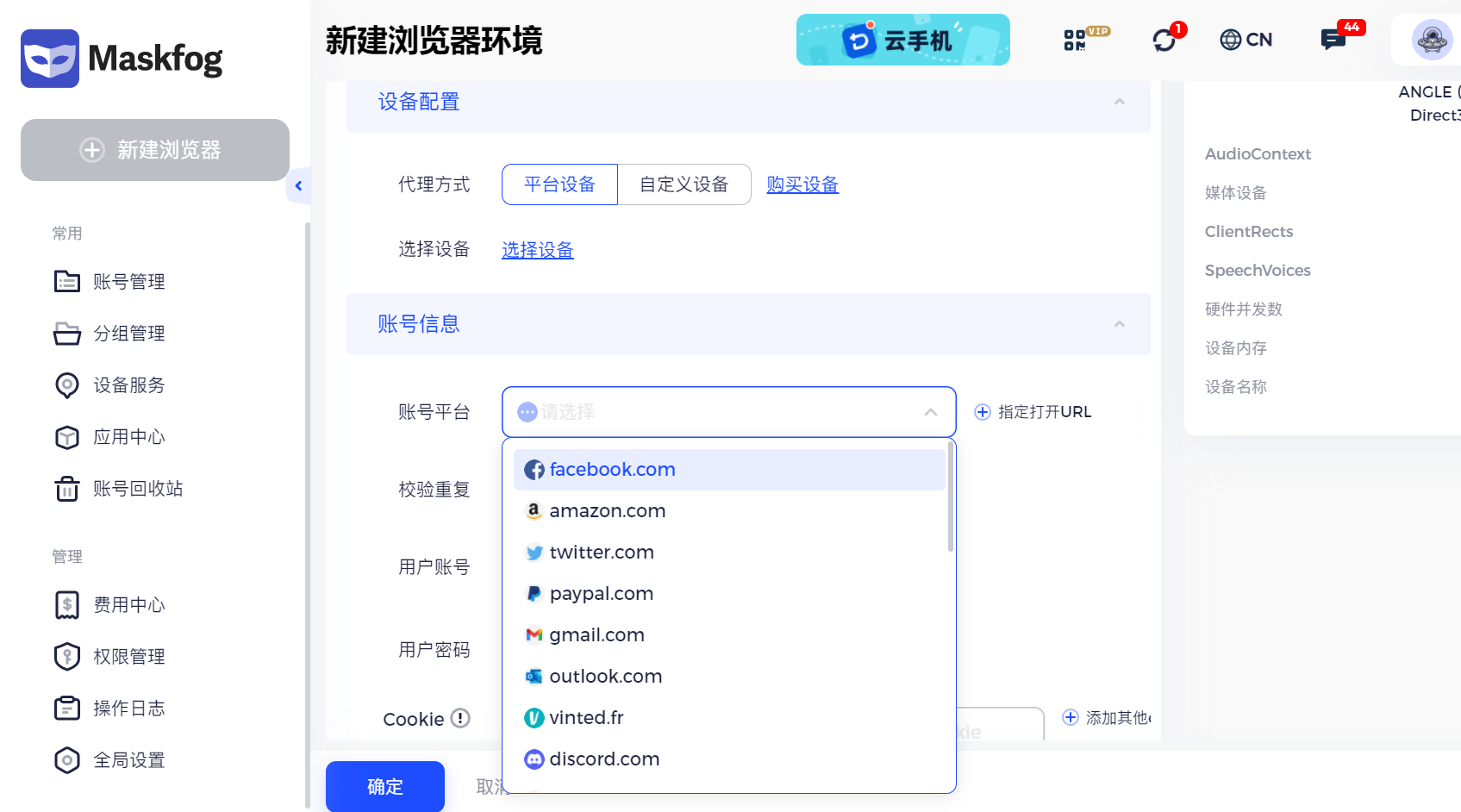Screen dimensions: 1461x812
Task: Click the Maskfog mask logo icon
Action: (x=50, y=59)
